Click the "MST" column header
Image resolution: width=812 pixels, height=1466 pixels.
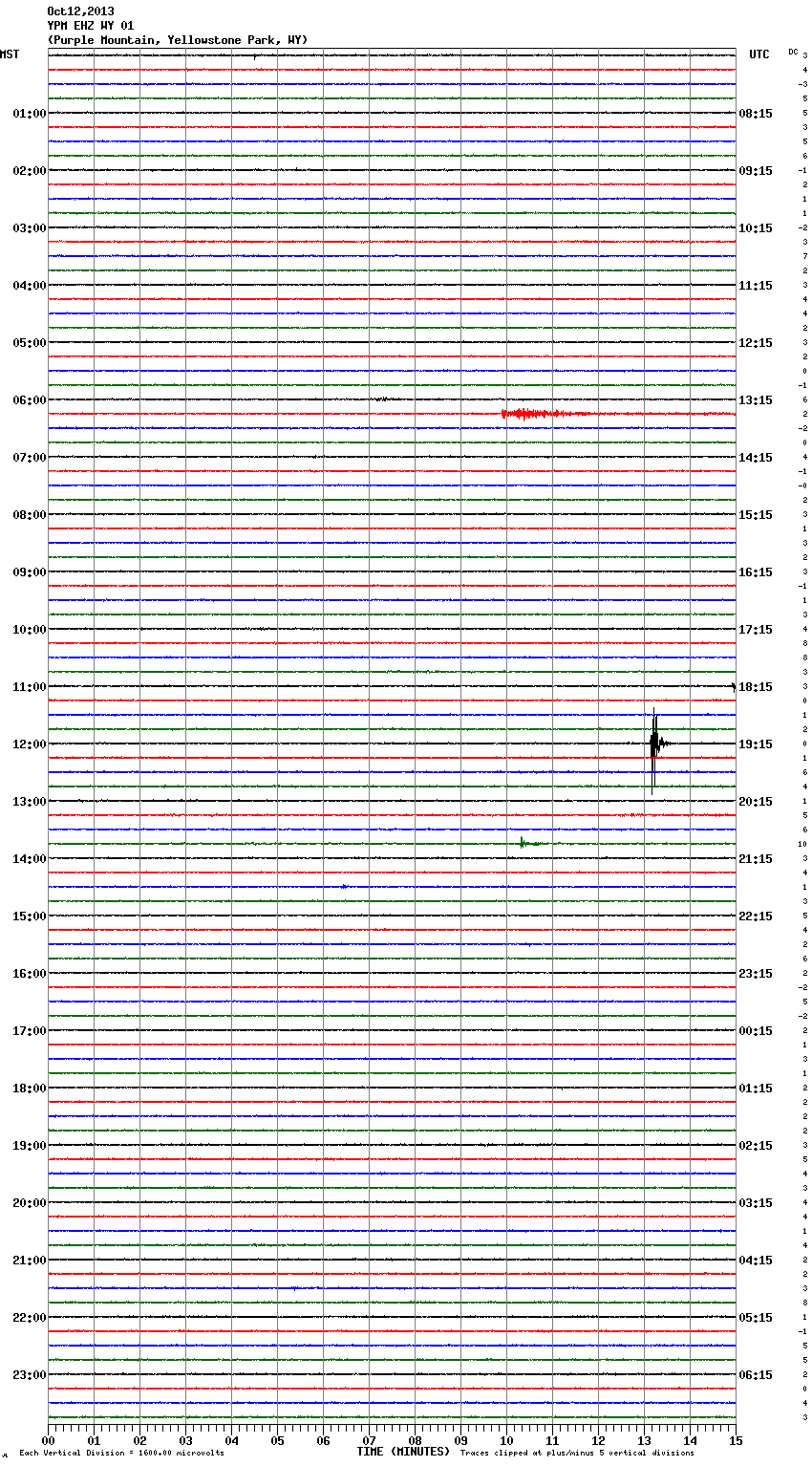10,54
